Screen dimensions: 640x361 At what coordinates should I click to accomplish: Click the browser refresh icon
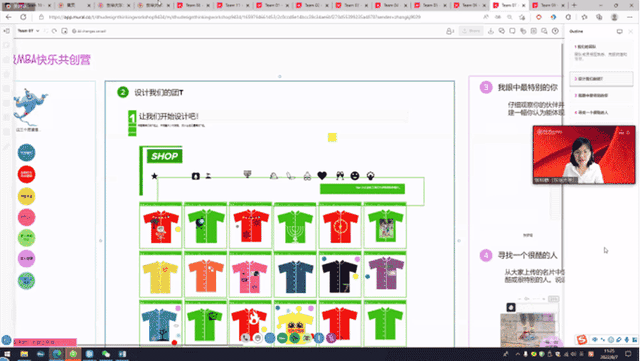point(23,17)
